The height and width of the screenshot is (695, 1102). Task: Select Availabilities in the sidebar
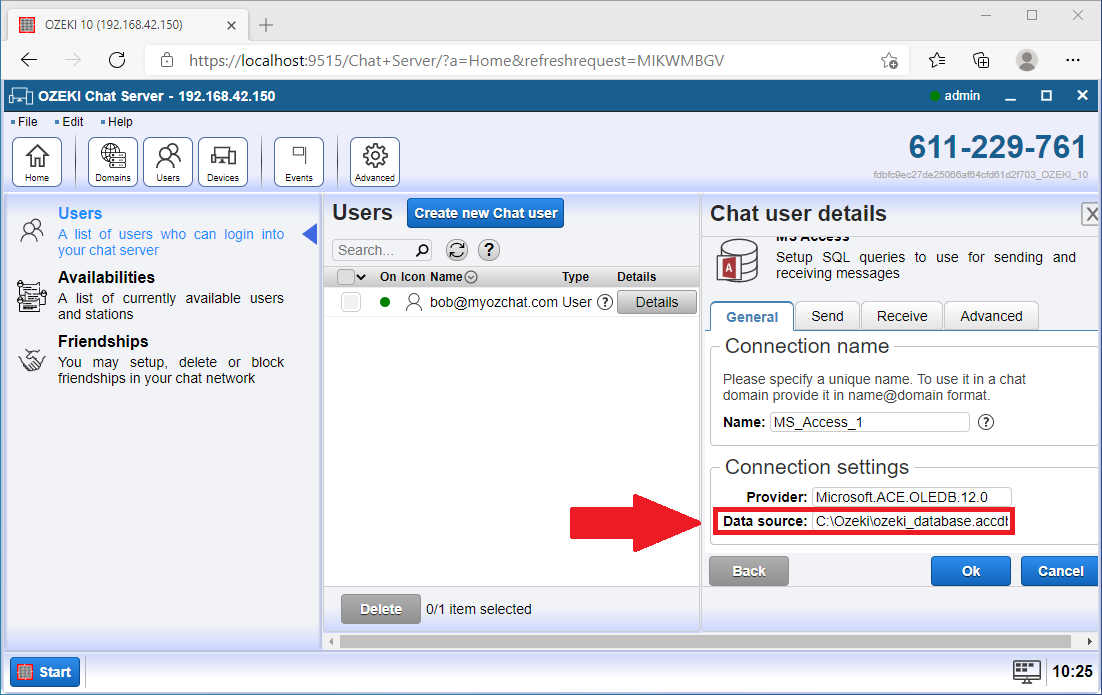point(106,277)
